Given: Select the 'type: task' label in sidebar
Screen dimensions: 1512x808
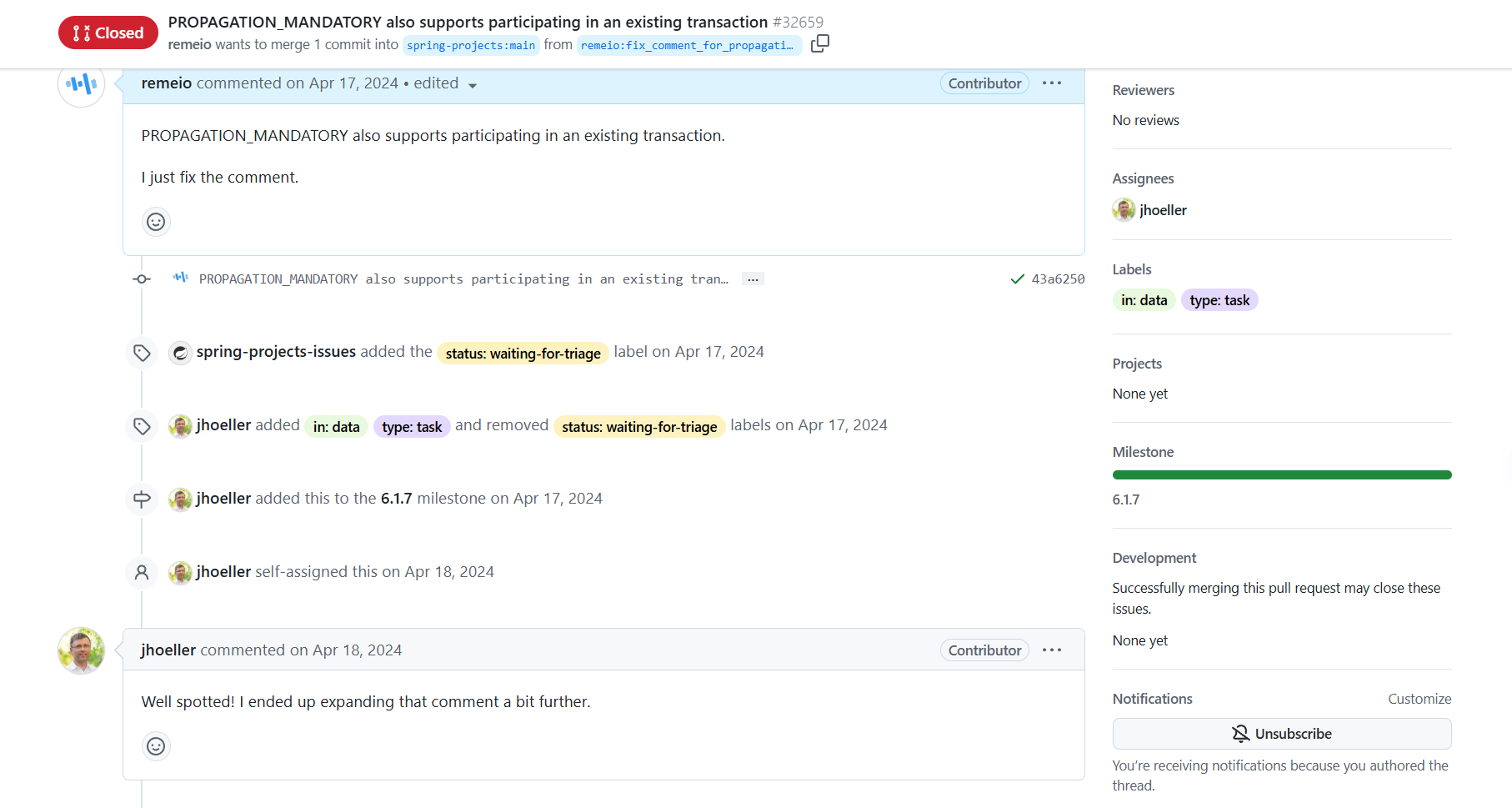Looking at the screenshot, I should coord(1219,300).
